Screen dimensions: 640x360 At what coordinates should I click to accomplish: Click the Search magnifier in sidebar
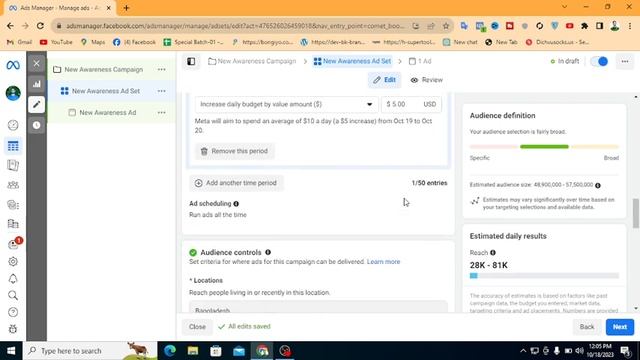click(x=13, y=295)
